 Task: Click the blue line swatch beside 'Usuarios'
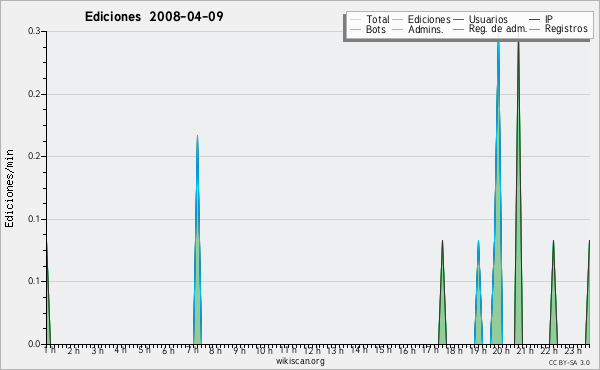tap(458, 20)
